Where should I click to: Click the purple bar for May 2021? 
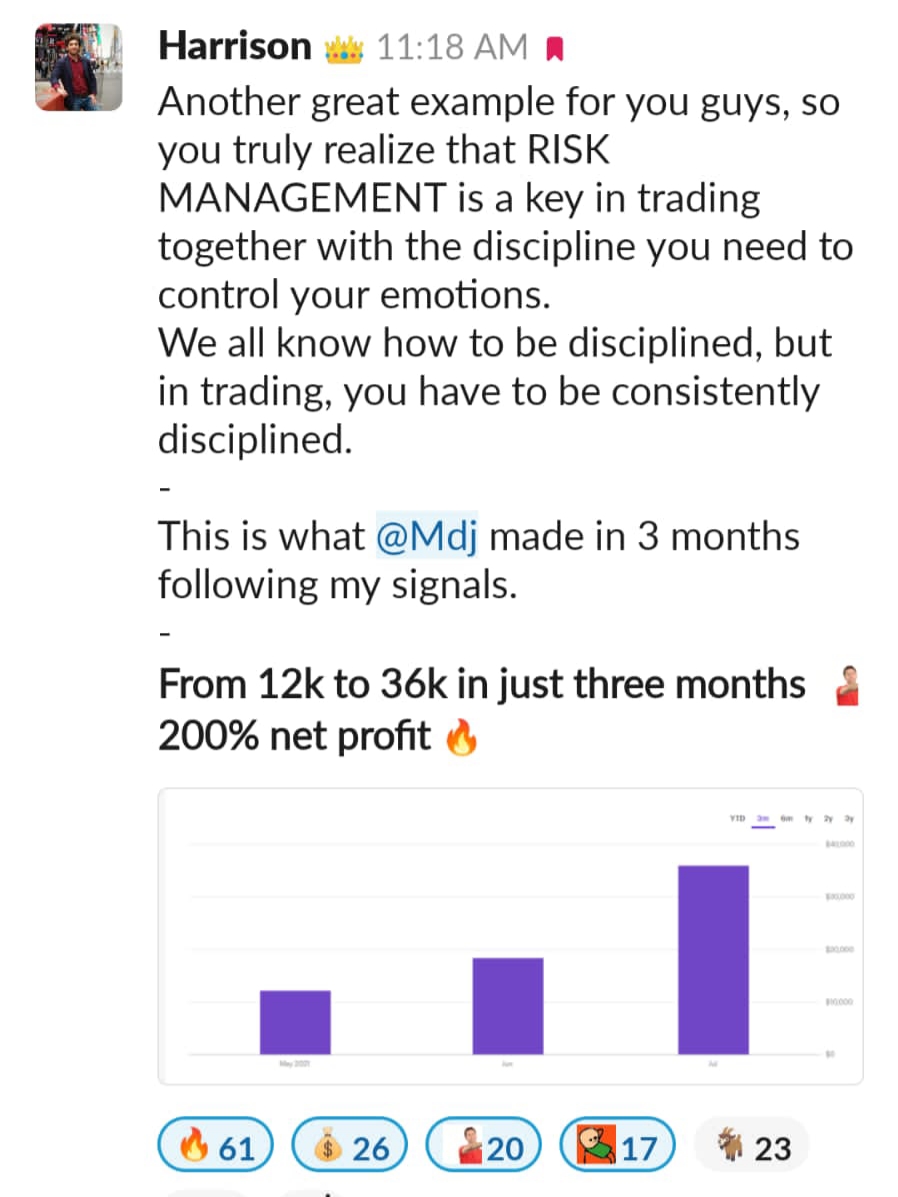296,1022
